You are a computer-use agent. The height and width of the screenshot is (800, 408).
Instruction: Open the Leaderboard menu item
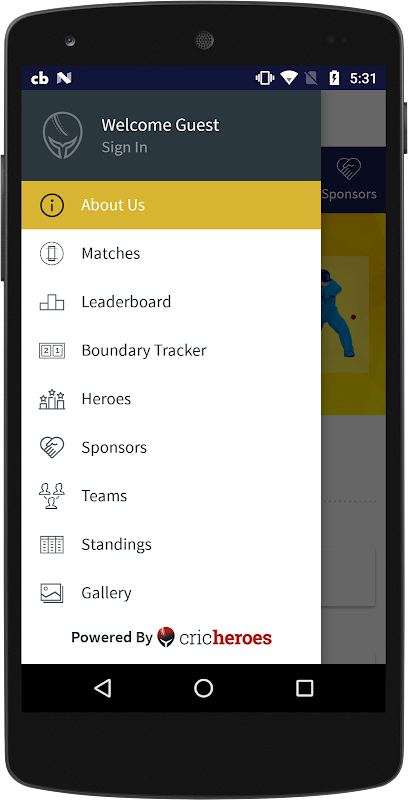click(x=171, y=302)
